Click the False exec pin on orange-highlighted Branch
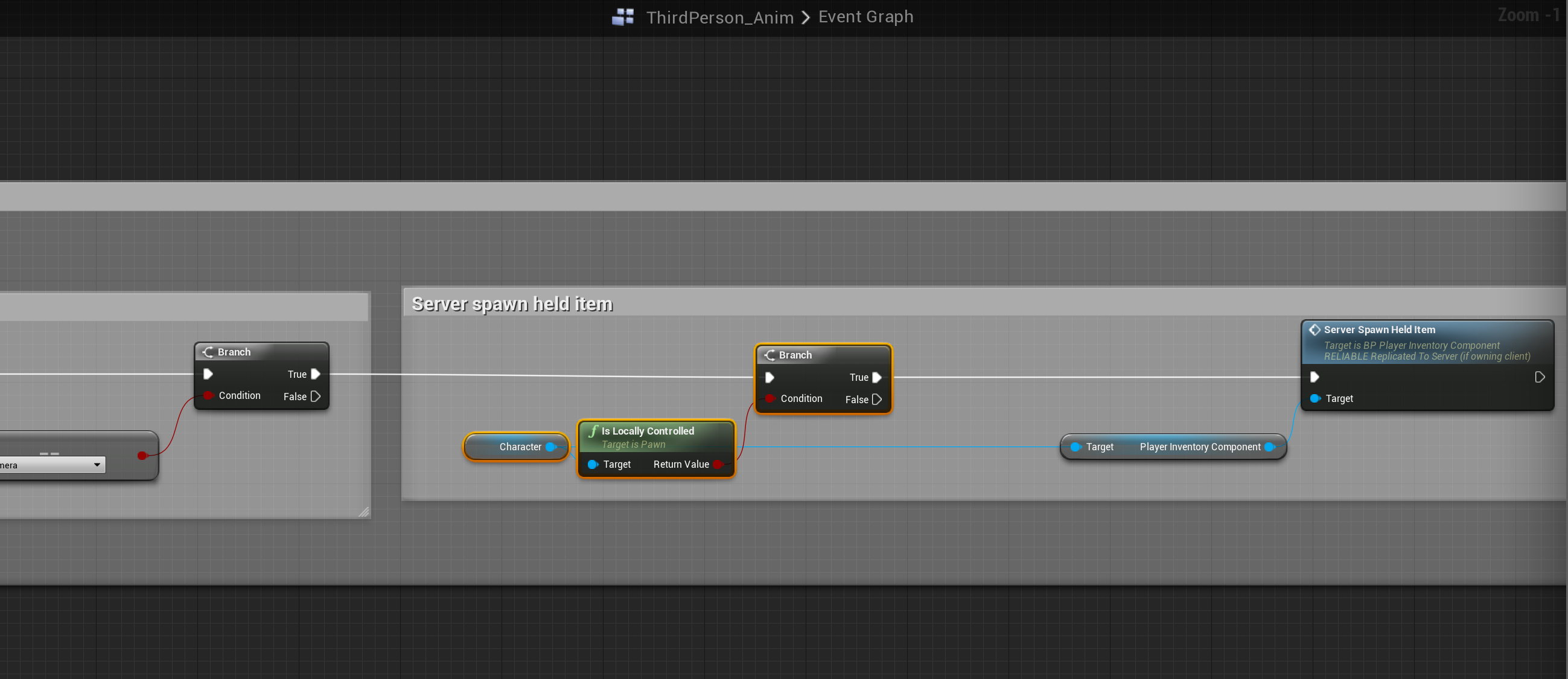This screenshot has width=1568, height=679. (876, 400)
